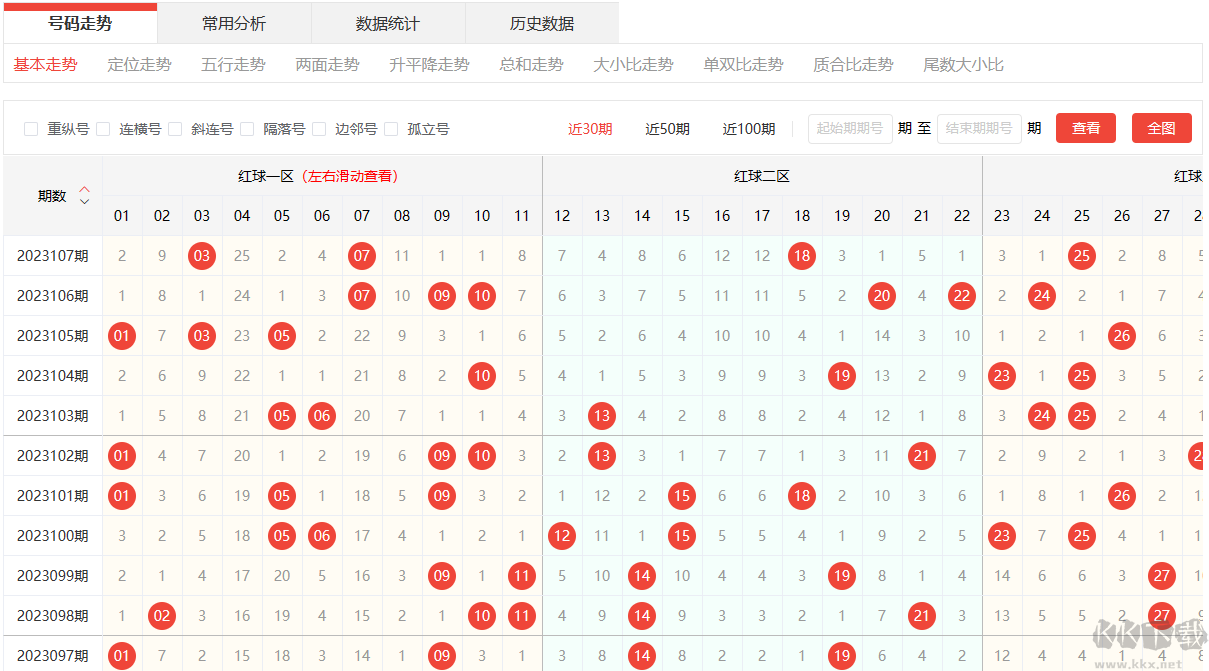This screenshot has height=671, width=1209.
Task: Enable the 连横号 checkbox
Action: coord(103,129)
